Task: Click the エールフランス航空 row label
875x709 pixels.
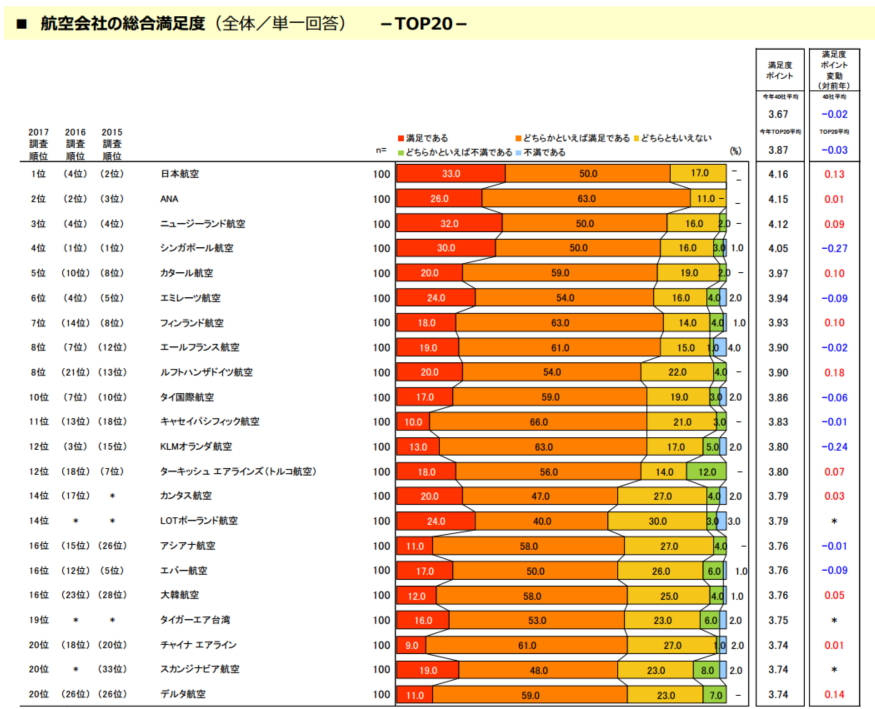Action: coord(200,348)
